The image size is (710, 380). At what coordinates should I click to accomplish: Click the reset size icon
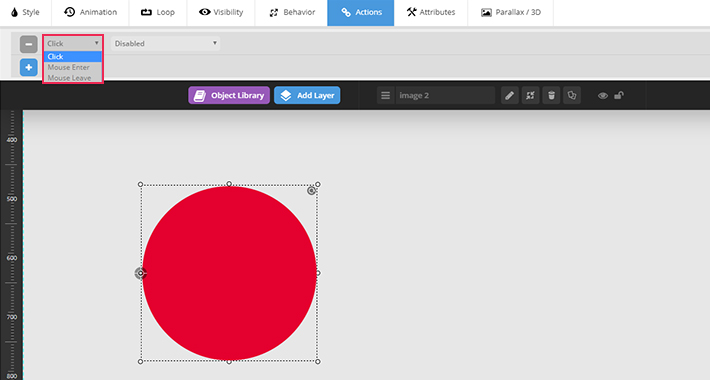tap(530, 96)
